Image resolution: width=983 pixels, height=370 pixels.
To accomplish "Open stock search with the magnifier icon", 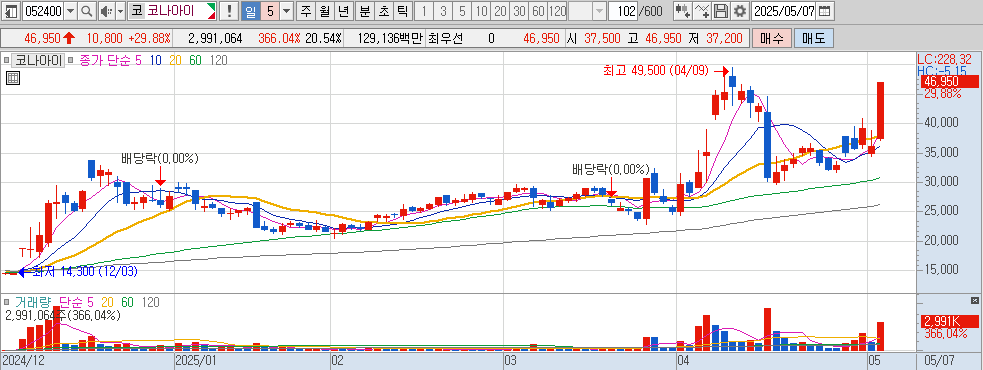I will pos(87,11).
